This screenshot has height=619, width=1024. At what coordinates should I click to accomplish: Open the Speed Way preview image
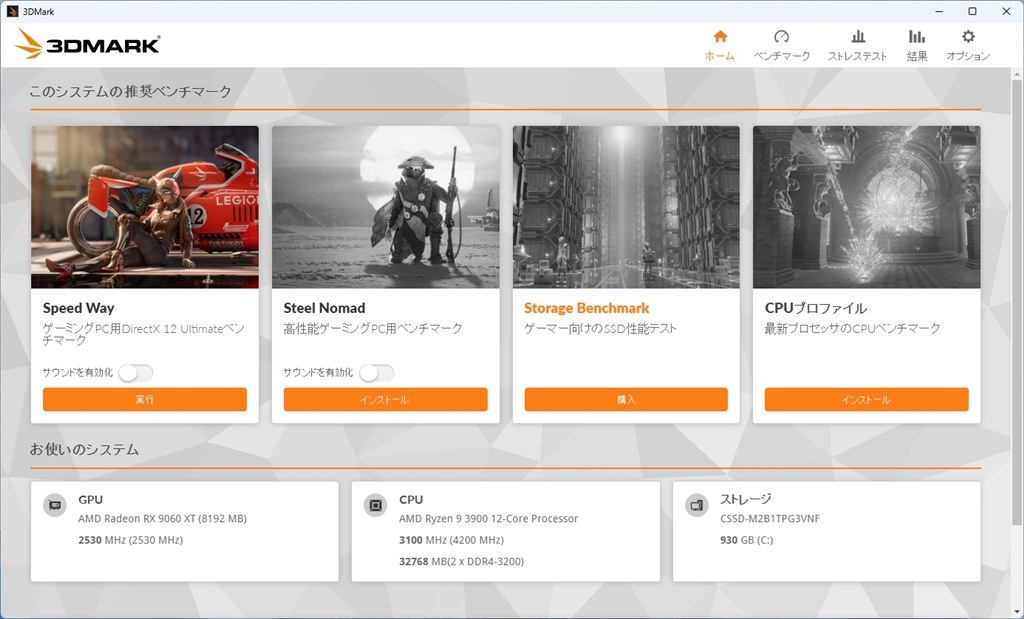144,205
